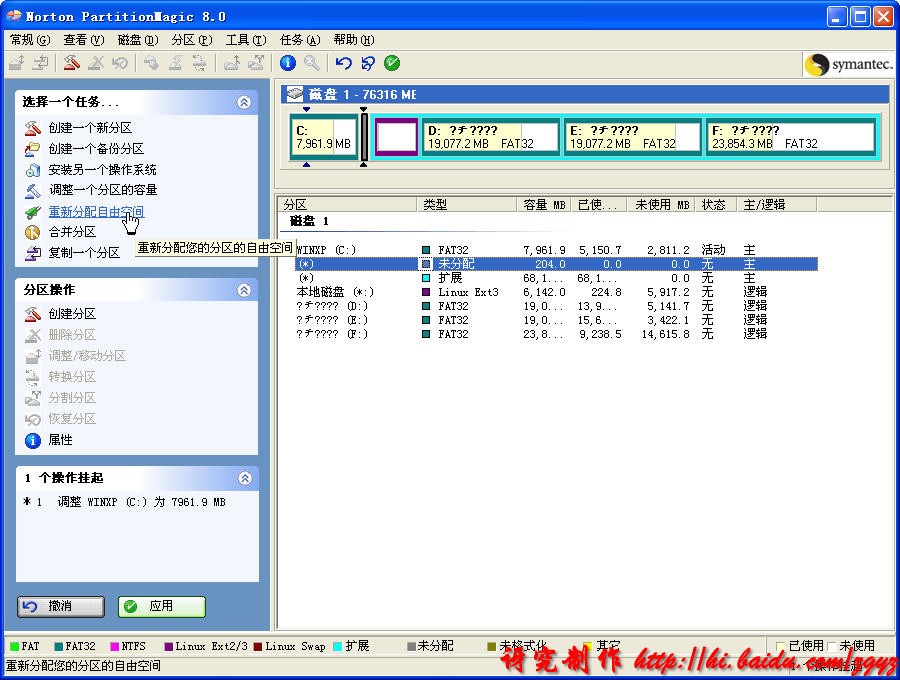
Task: Click the undelete partition toolbar icon
Action: pos(119,63)
